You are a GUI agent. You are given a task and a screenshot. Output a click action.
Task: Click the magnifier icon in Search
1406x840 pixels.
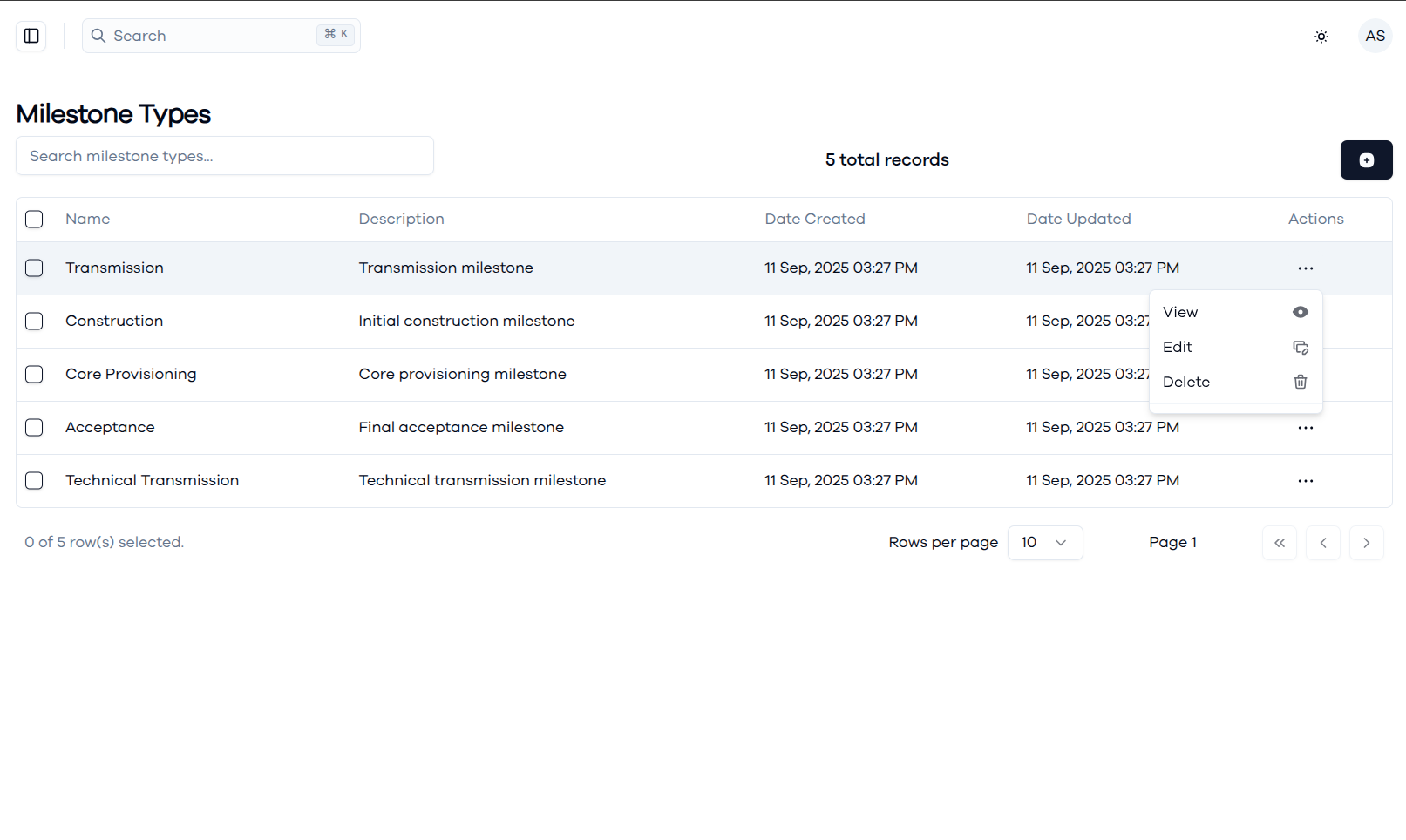(x=98, y=36)
